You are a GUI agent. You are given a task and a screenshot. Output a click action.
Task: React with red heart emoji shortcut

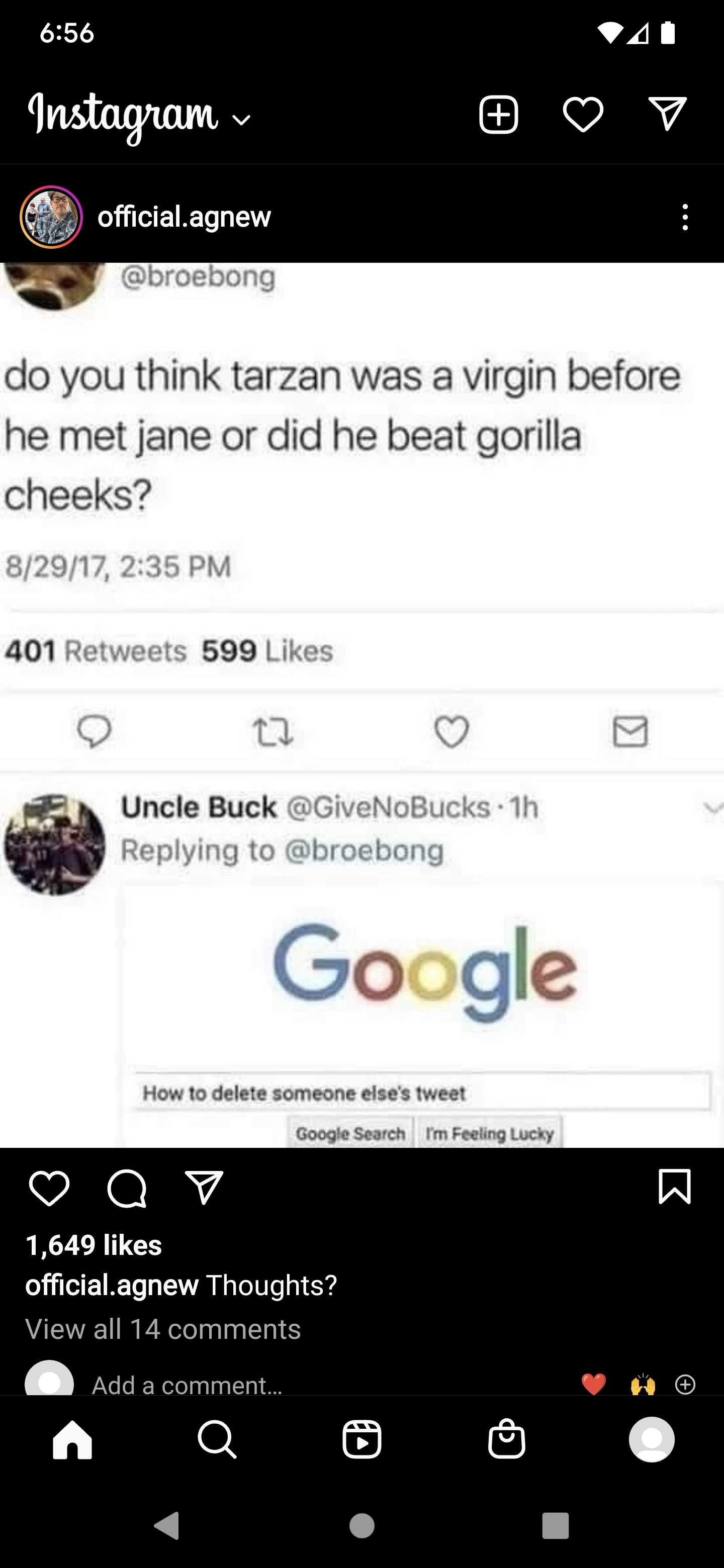[594, 1384]
